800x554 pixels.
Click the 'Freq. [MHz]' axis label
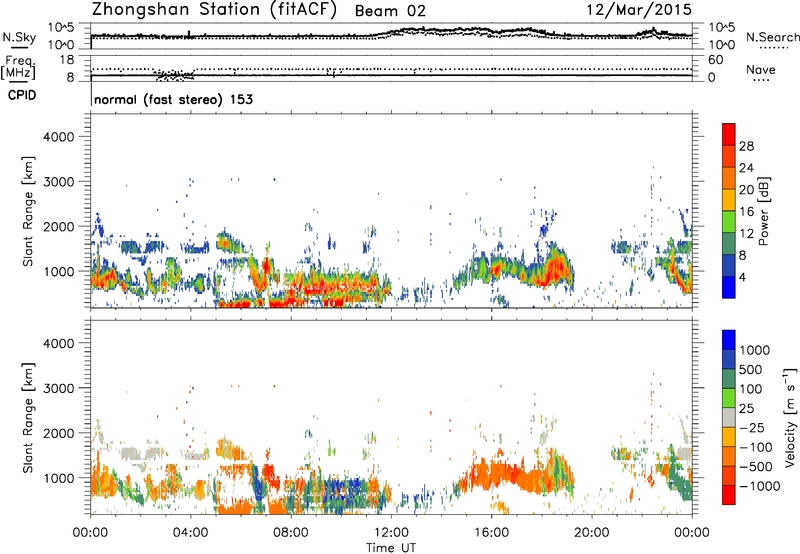pyautogui.click(x=18, y=67)
